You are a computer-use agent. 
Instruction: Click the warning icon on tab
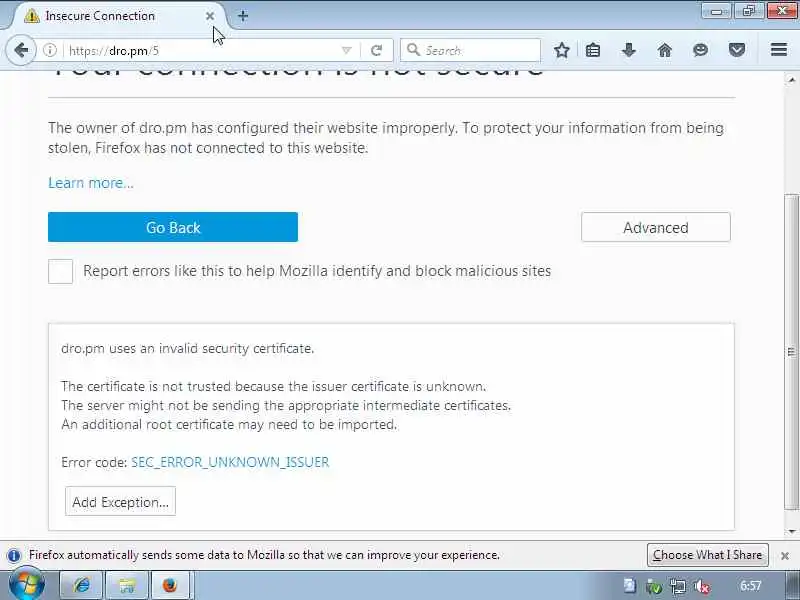coord(32,16)
